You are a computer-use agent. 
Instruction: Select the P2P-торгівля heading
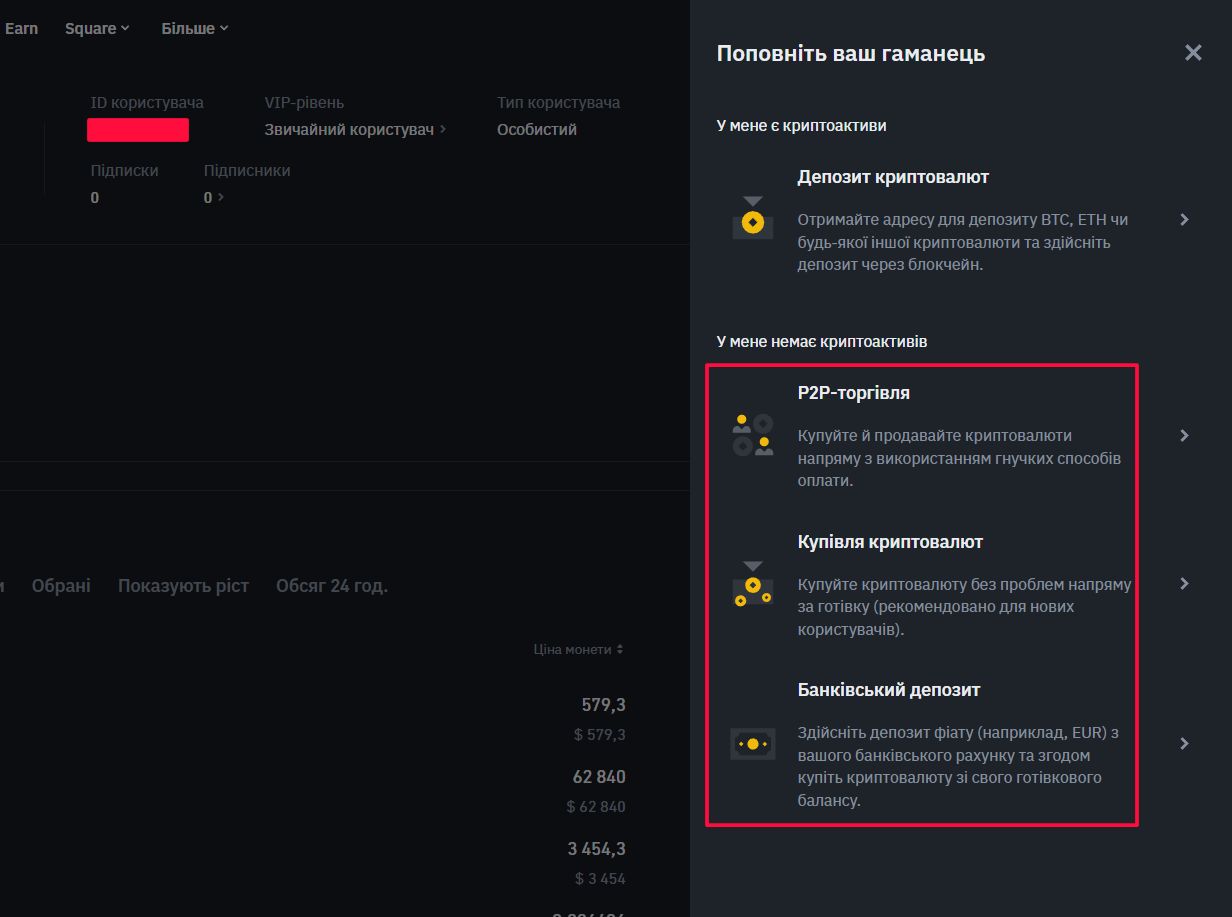854,393
